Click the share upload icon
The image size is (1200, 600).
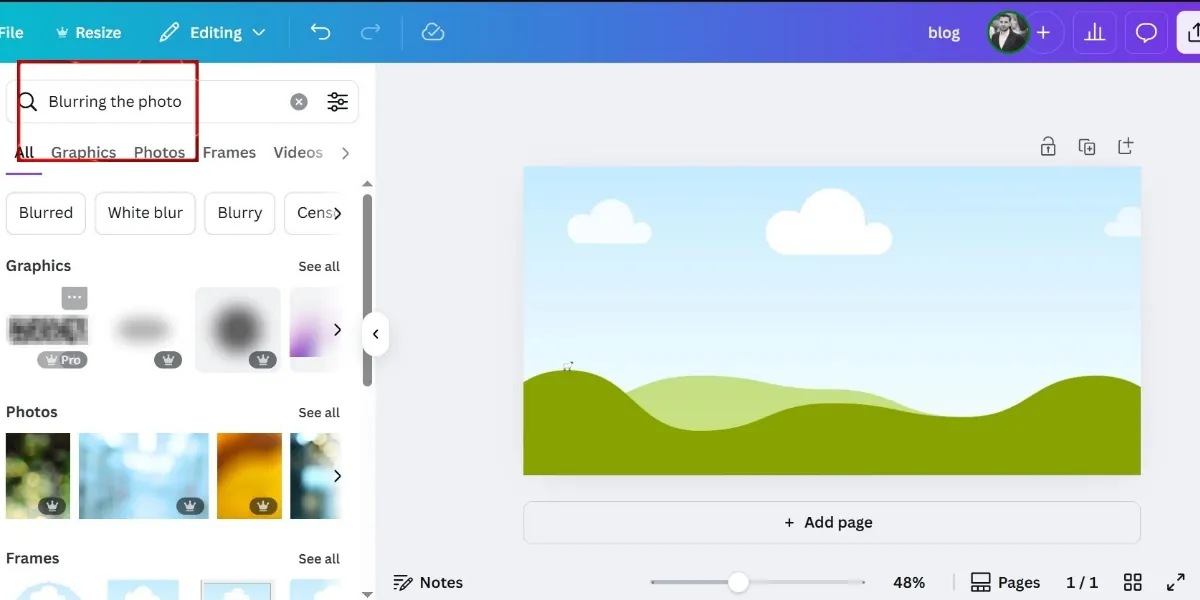click(1192, 33)
